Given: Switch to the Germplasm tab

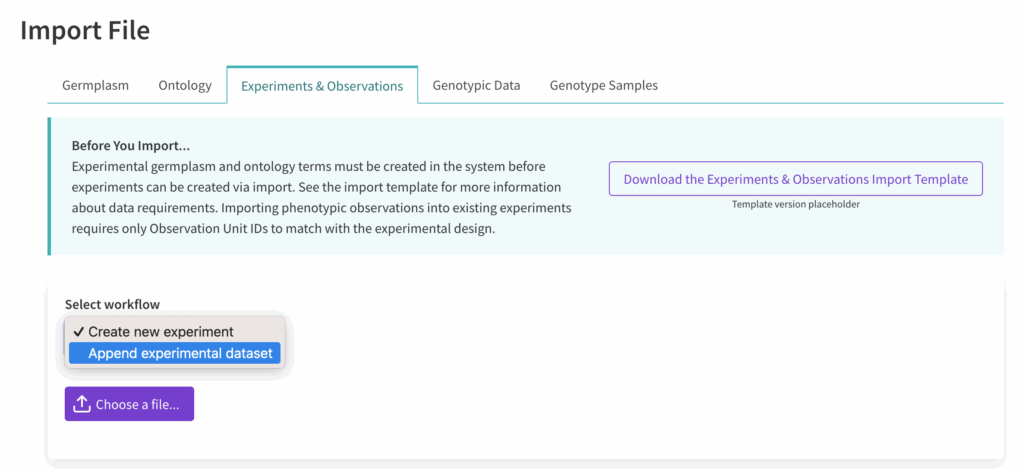Looking at the screenshot, I should (95, 86).
